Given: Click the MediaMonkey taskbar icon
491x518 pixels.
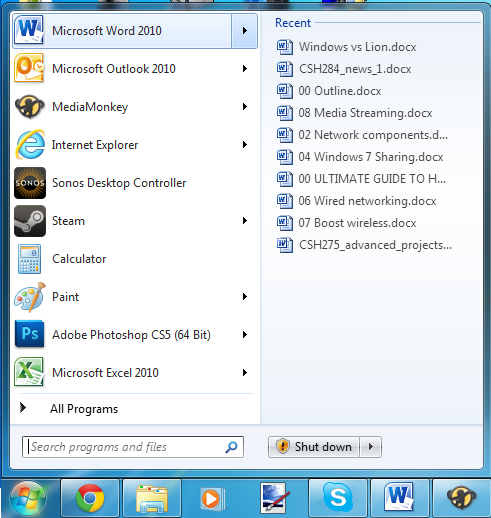Looking at the screenshot, I should pos(462,498).
